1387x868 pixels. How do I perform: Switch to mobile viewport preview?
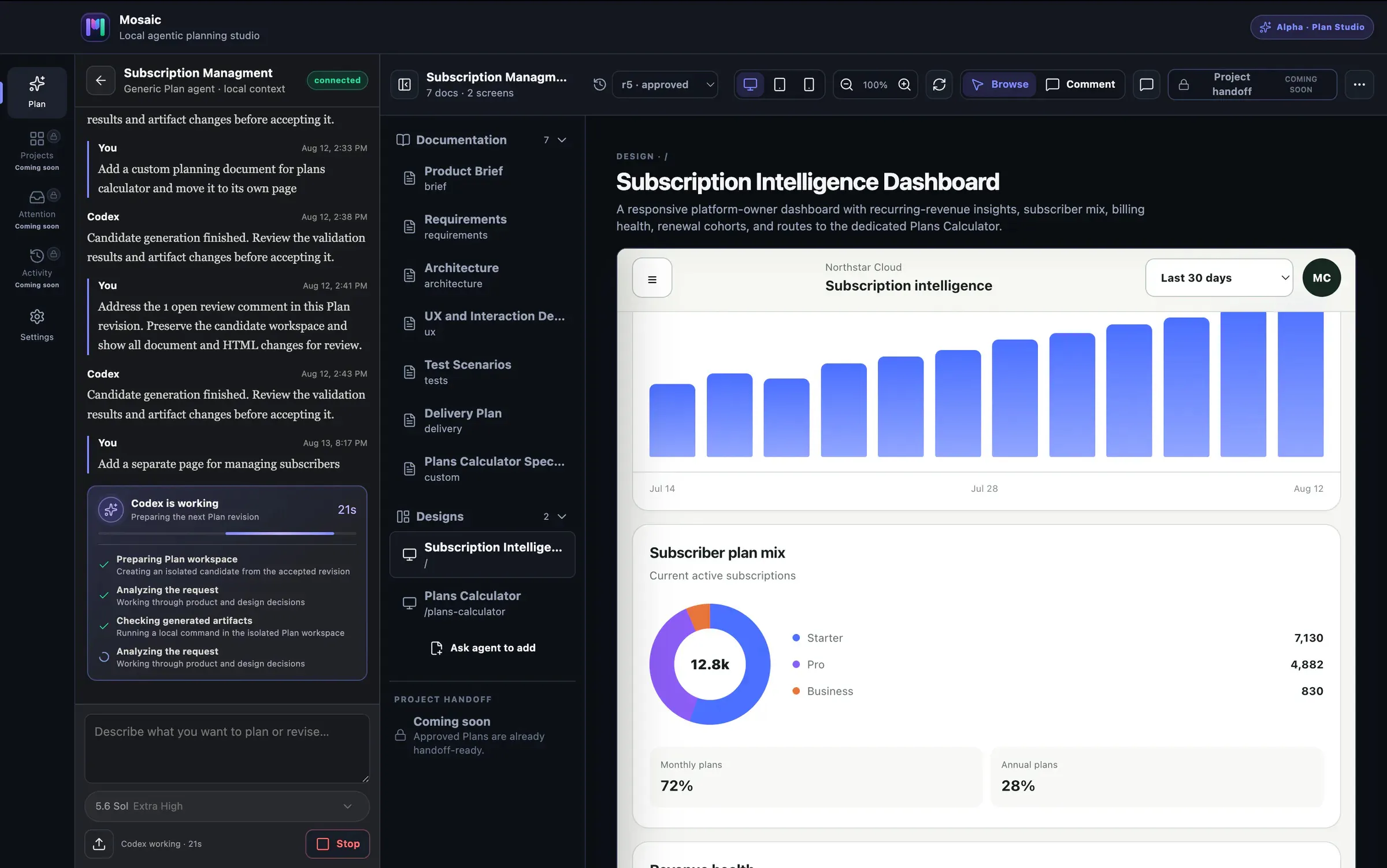(809, 84)
